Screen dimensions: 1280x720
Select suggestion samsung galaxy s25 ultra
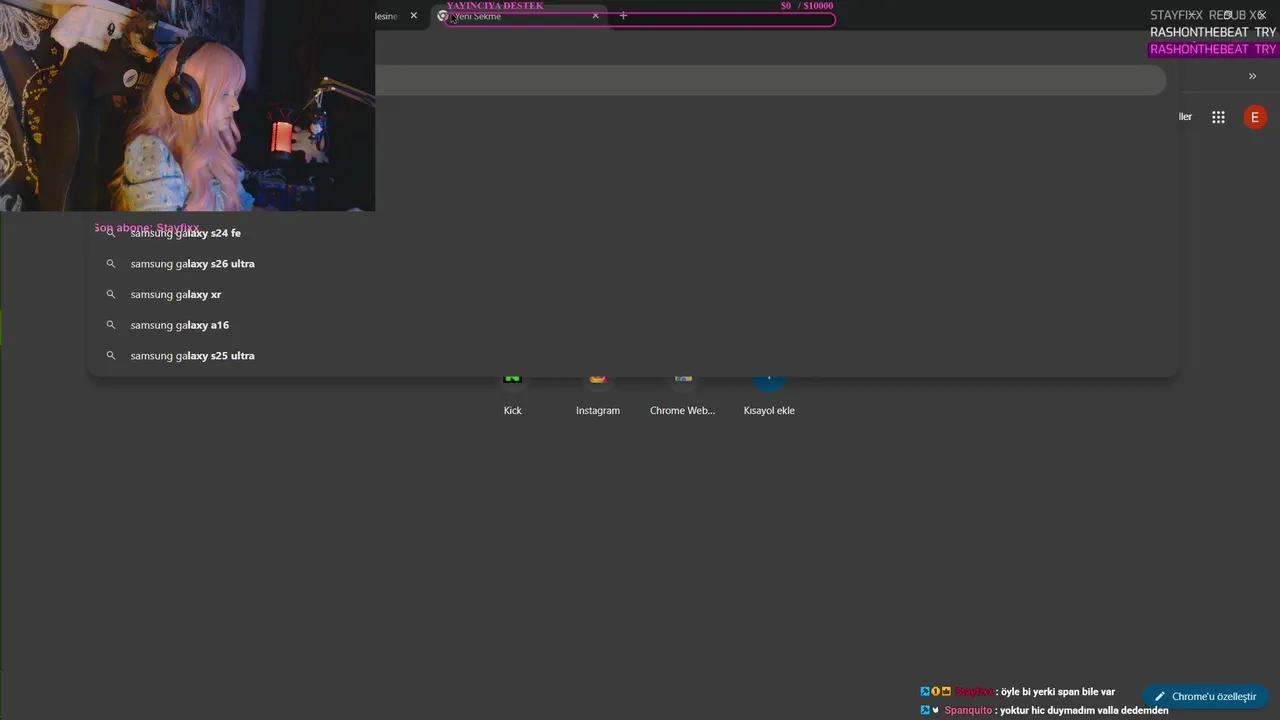[x=633, y=356]
